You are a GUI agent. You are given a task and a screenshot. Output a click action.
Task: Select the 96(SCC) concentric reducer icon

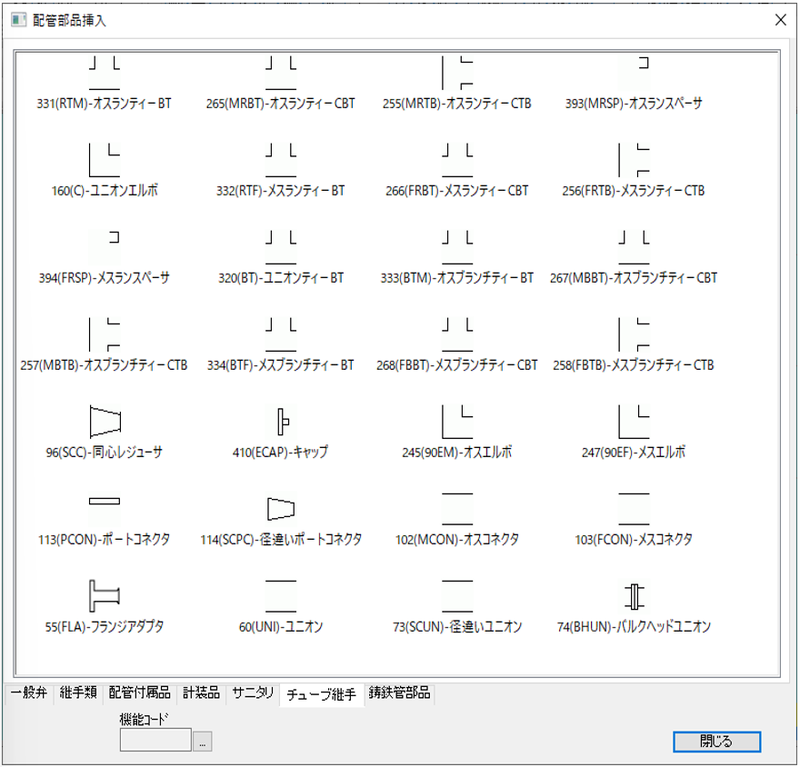104,421
